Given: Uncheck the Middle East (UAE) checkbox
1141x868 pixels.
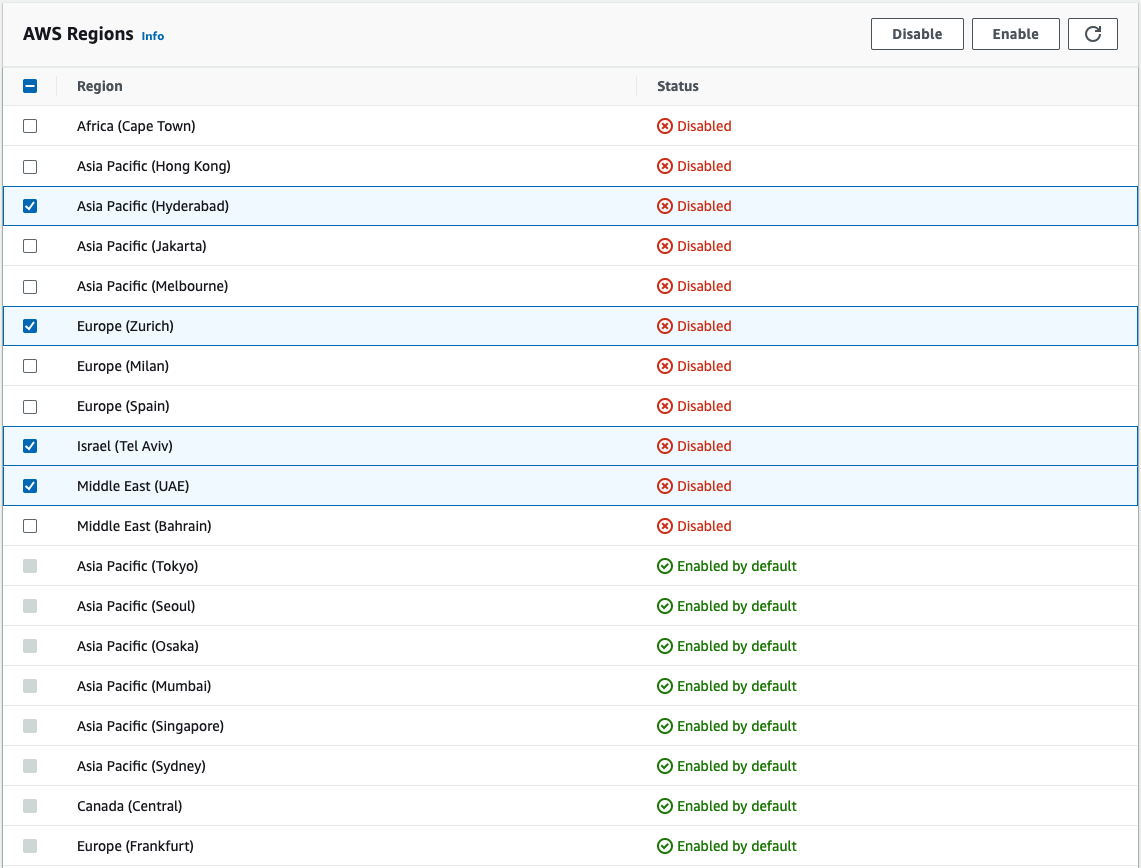Looking at the screenshot, I should pyautogui.click(x=30, y=486).
